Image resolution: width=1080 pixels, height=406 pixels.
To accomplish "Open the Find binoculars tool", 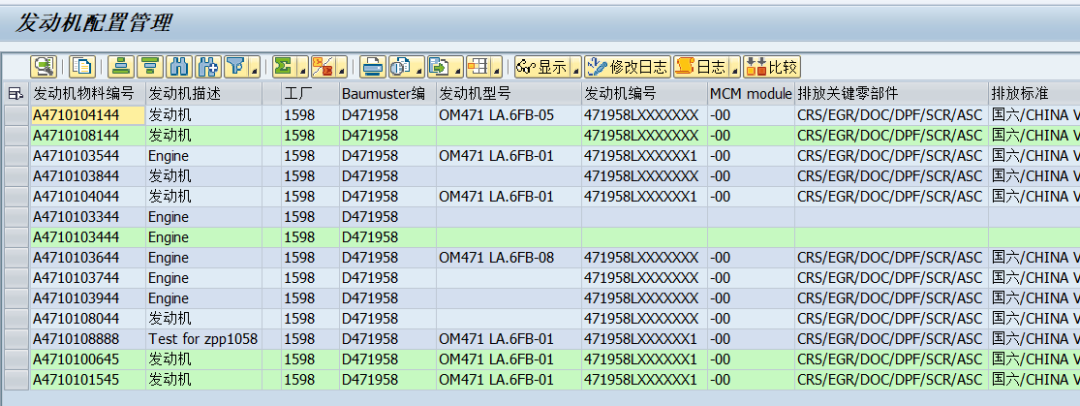I will (x=179, y=67).
